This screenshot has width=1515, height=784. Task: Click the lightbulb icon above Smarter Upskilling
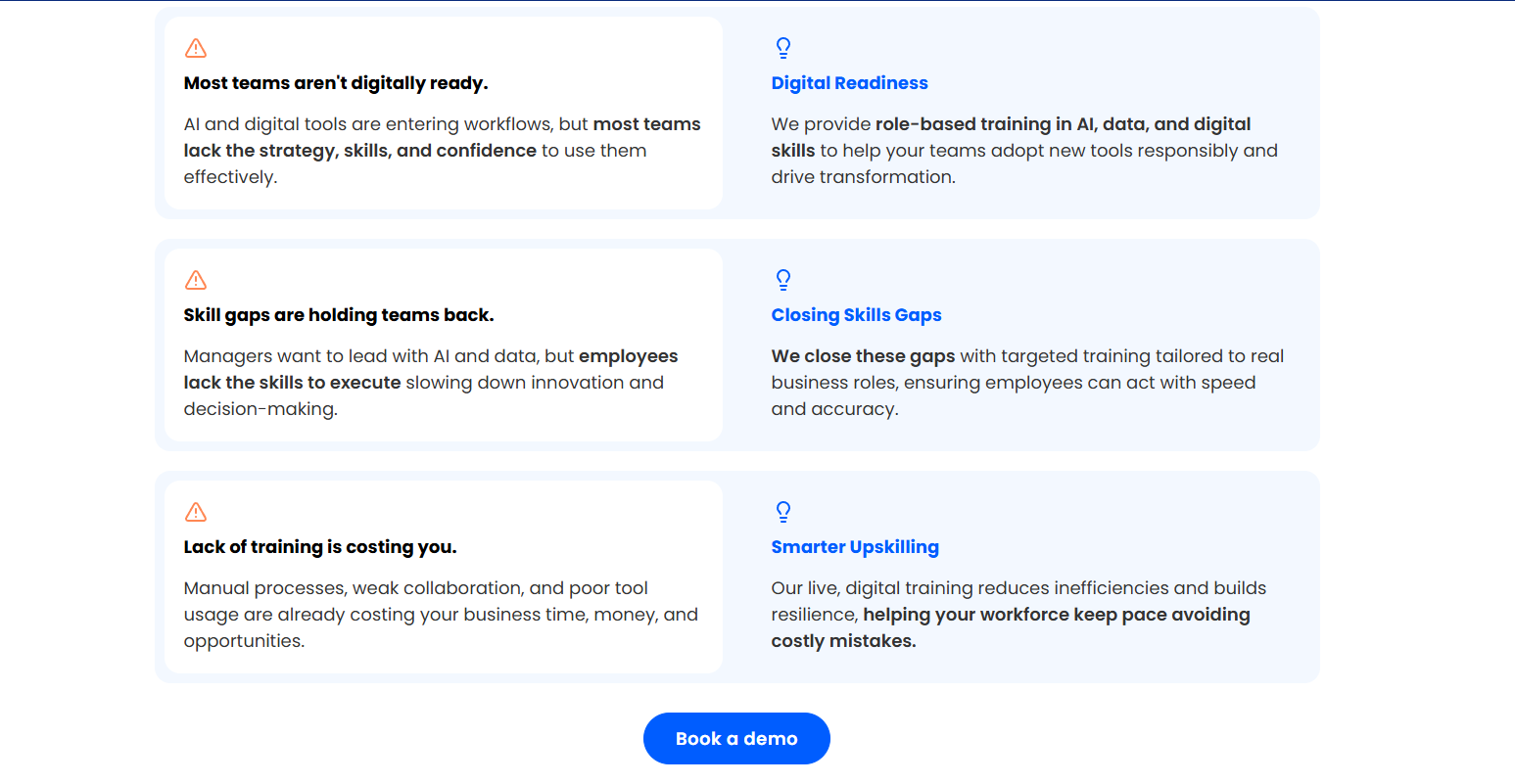pyautogui.click(x=783, y=512)
